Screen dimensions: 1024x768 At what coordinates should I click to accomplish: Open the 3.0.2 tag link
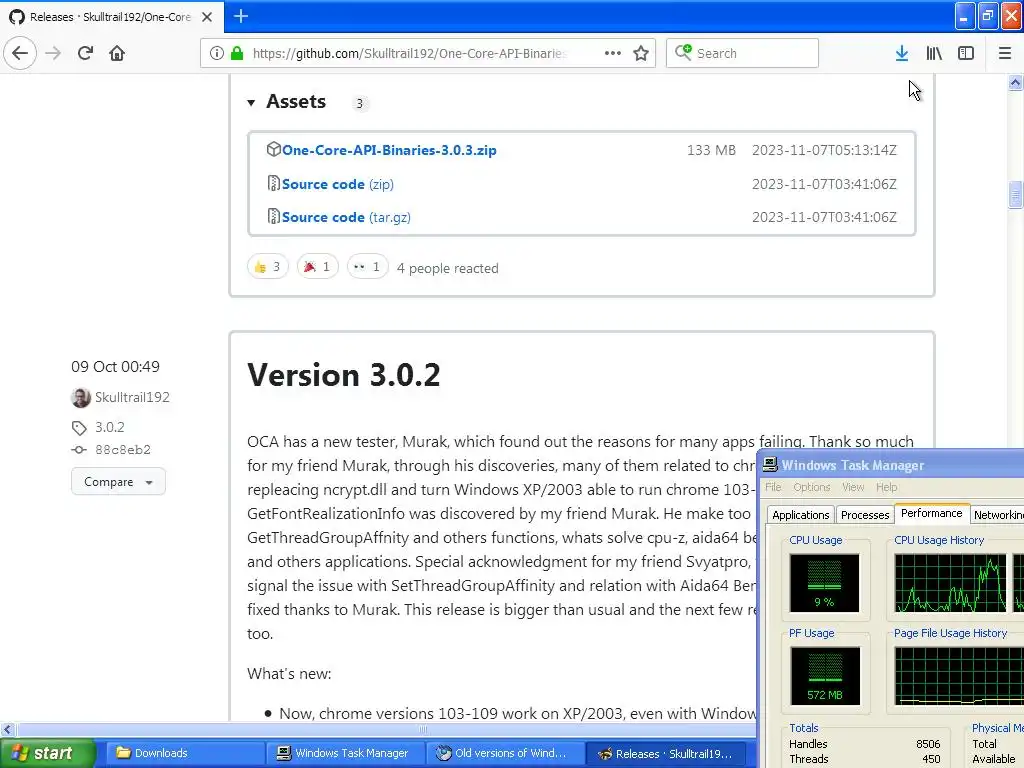pos(110,427)
